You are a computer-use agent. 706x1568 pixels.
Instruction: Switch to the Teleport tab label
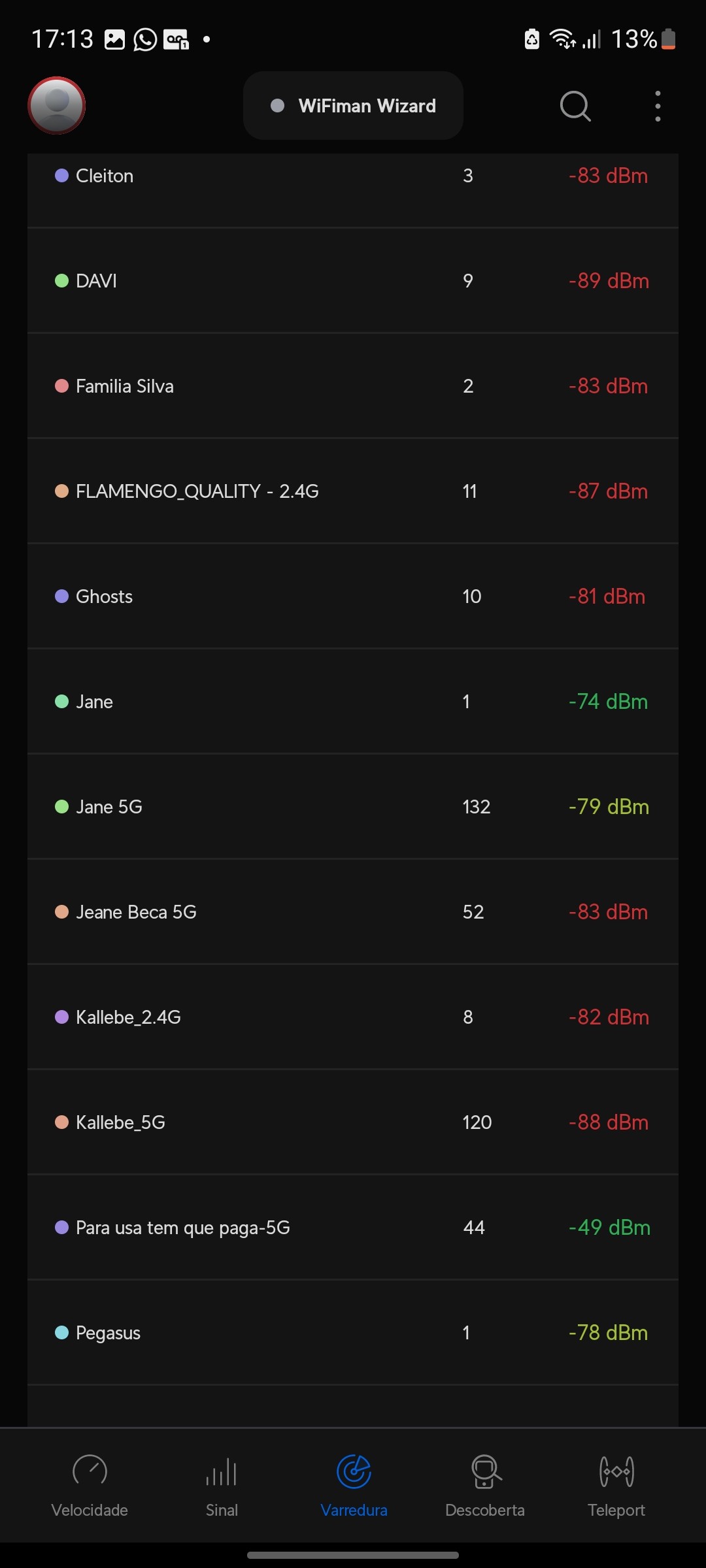click(616, 1510)
